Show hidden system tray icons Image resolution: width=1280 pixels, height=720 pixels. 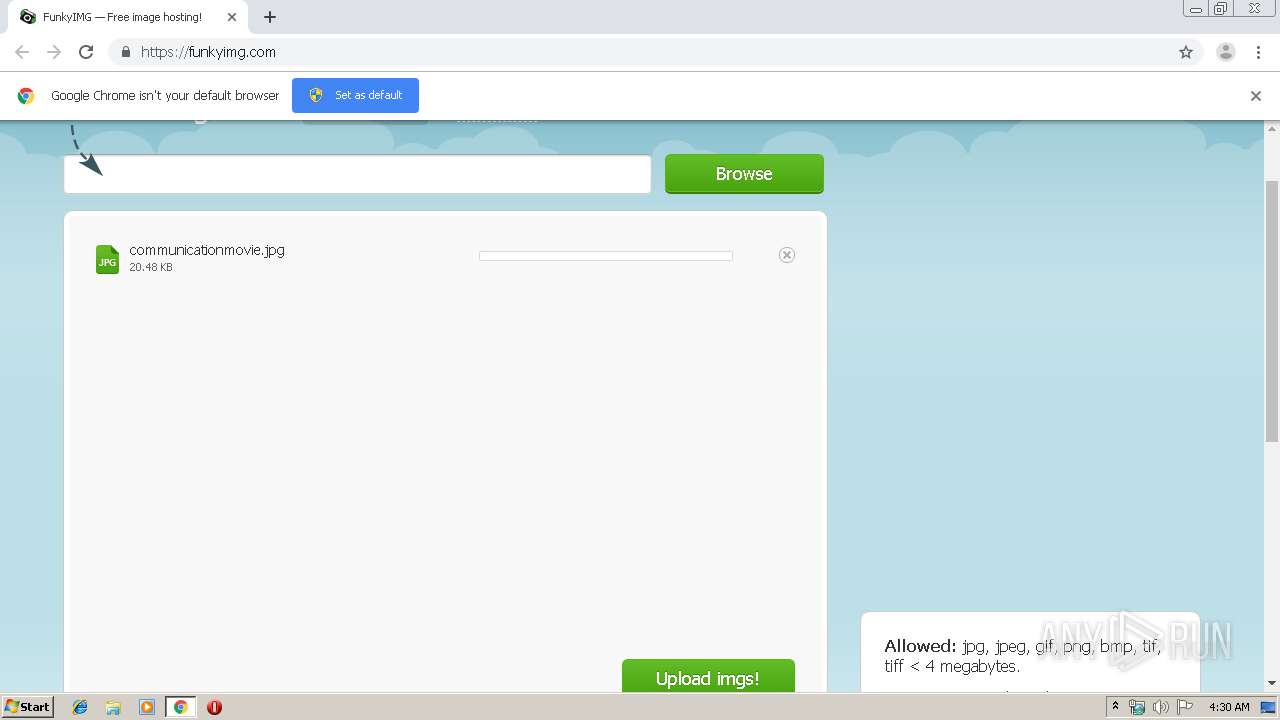(x=1115, y=707)
